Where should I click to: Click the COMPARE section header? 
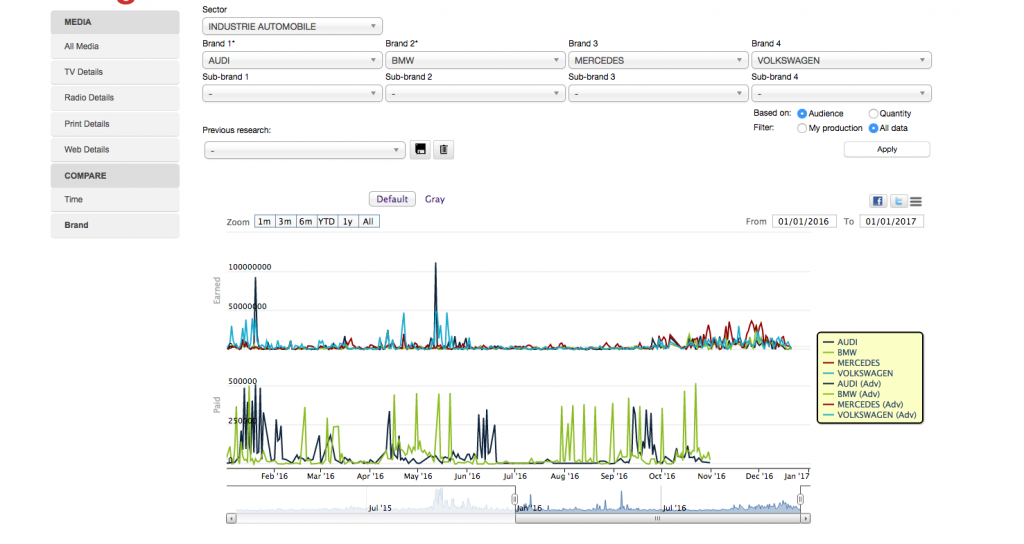115,176
